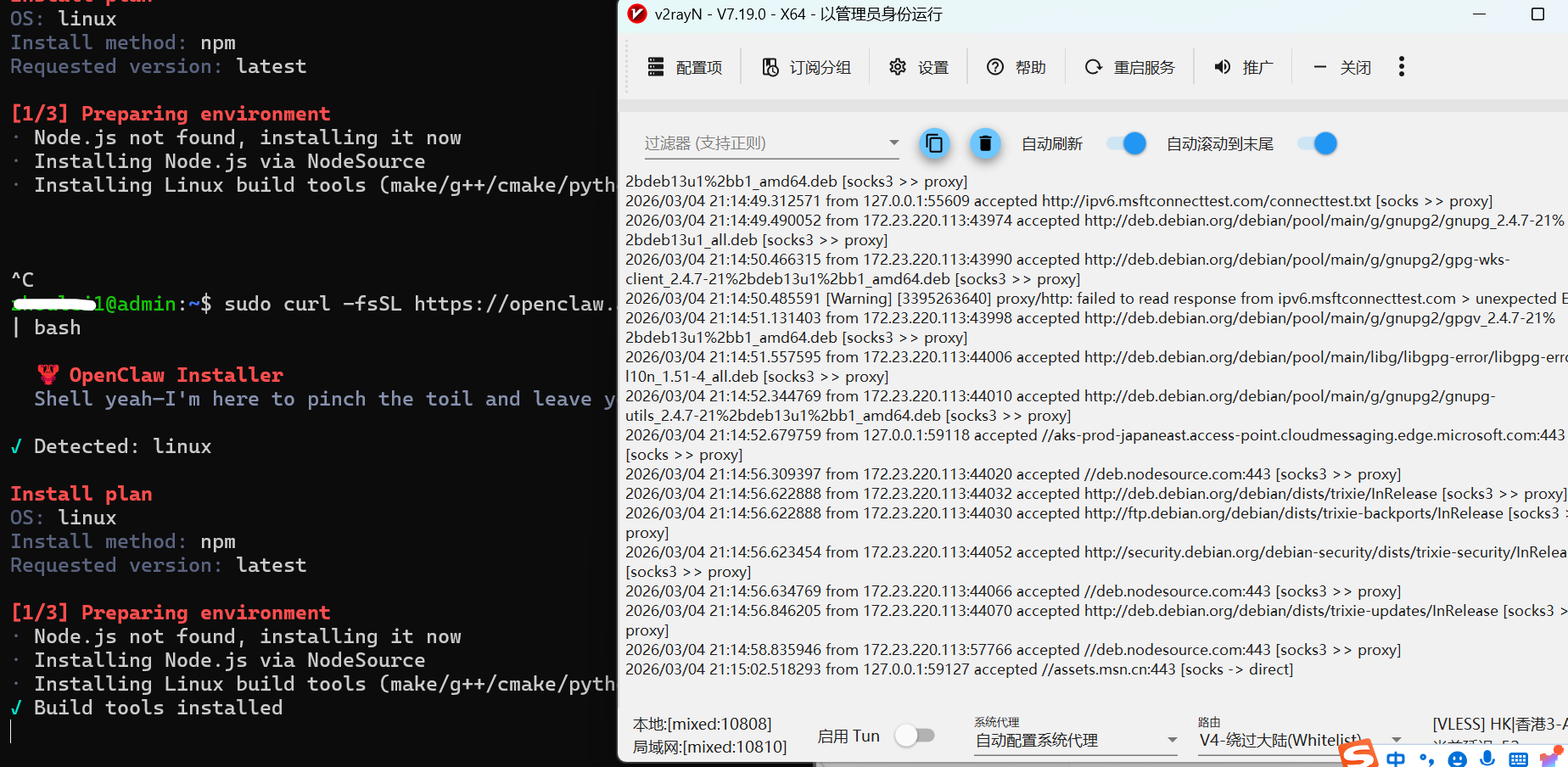
Task: Click the Sogou input method logo
Action: click(x=1359, y=754)
